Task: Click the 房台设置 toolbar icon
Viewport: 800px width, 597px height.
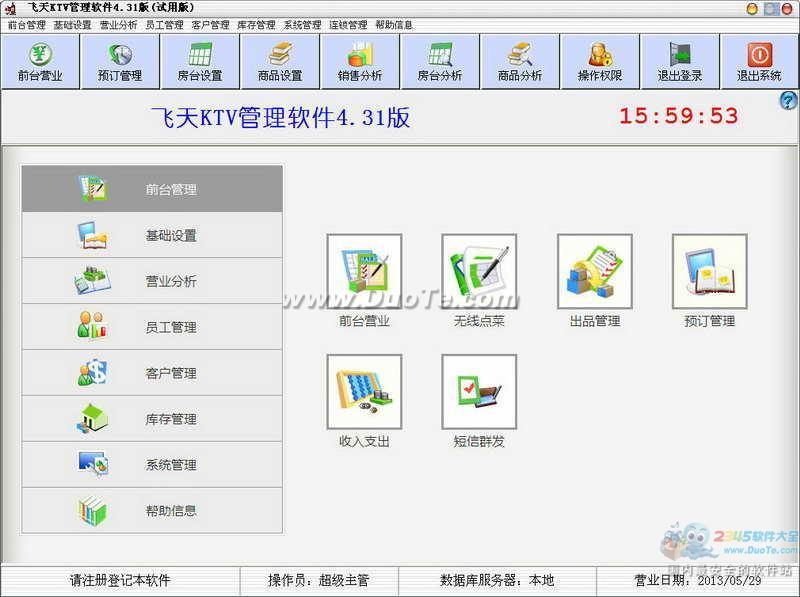Action: (x=200, y=62)
